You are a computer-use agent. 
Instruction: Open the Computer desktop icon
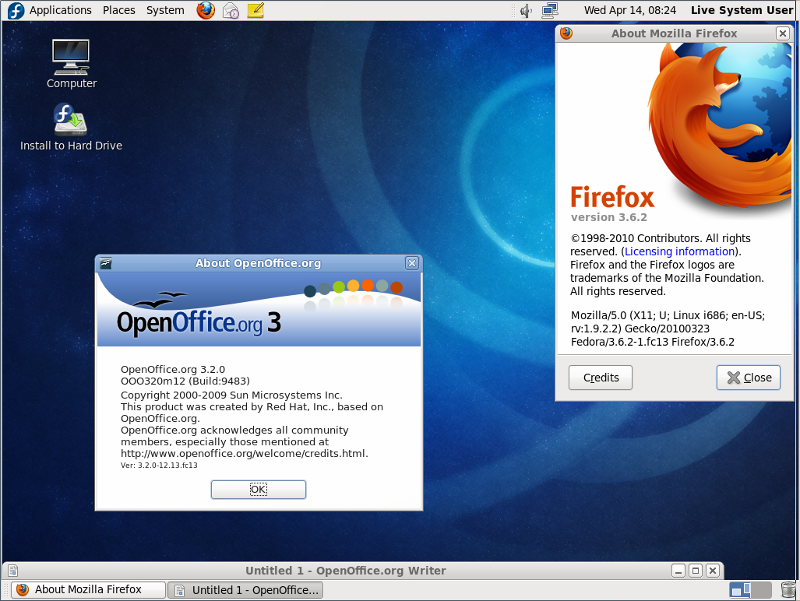click(x=71, y=64)
